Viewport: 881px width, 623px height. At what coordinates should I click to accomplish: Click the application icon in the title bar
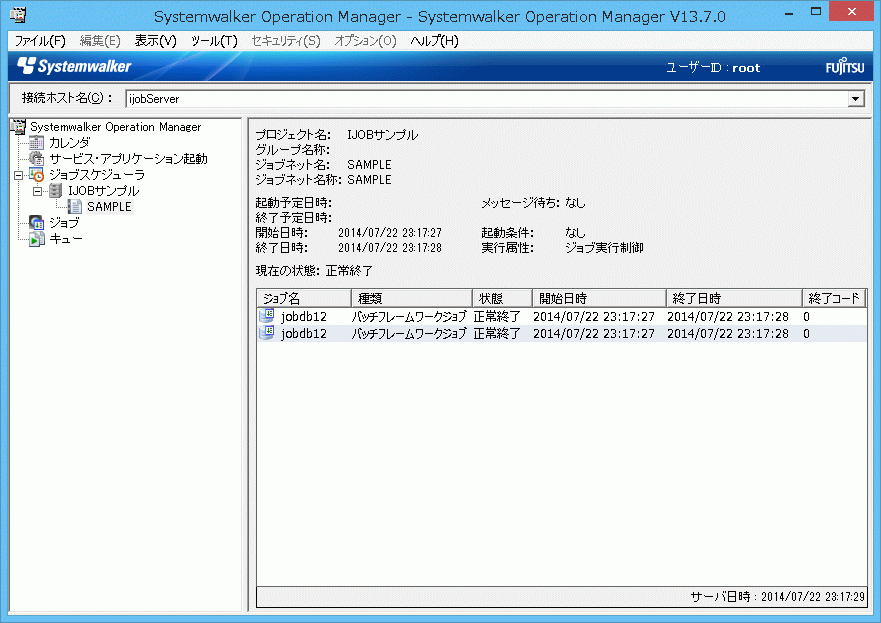click(x=18, y=15)
